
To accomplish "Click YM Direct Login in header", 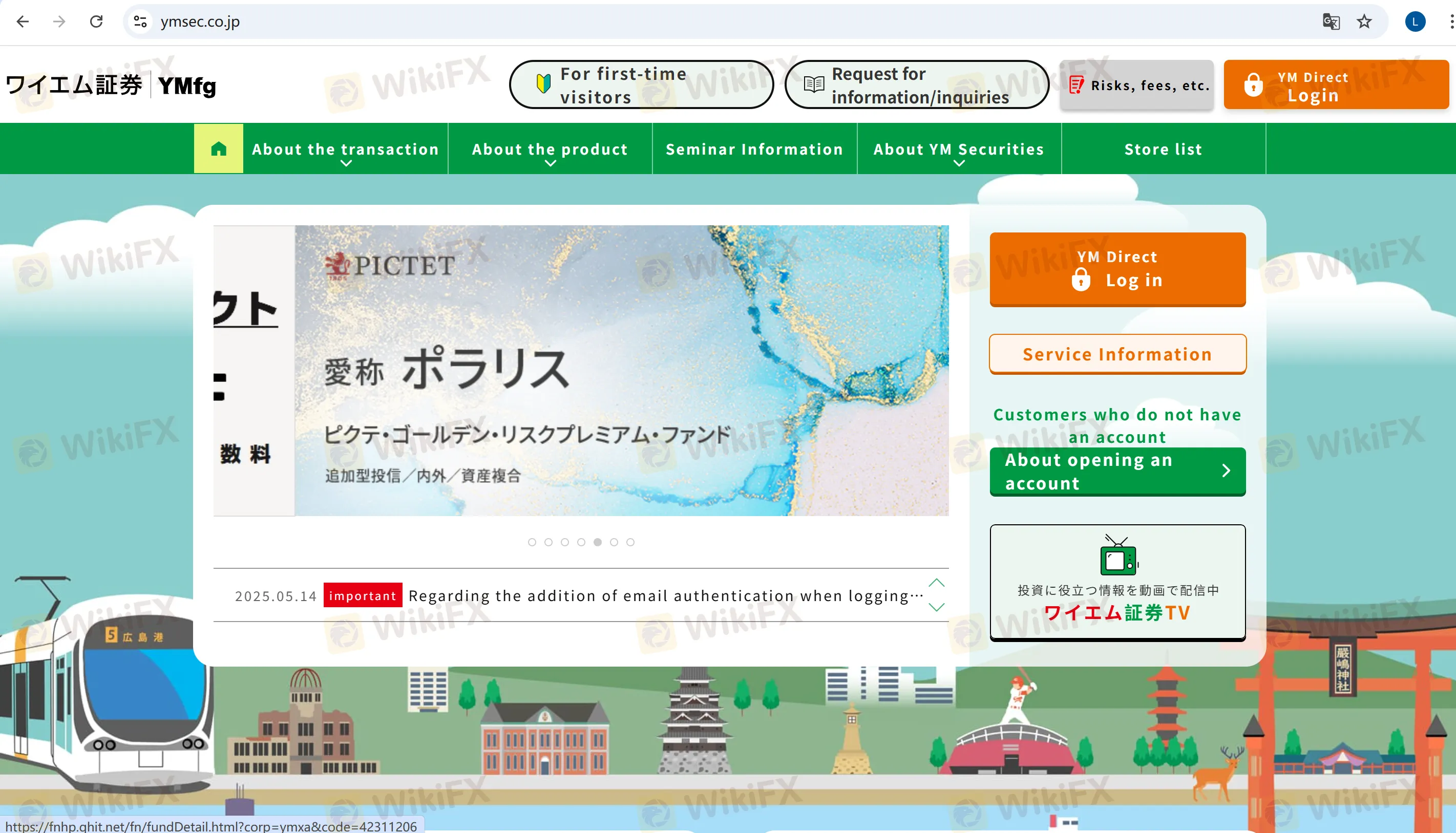I will tap(1336, 84).
